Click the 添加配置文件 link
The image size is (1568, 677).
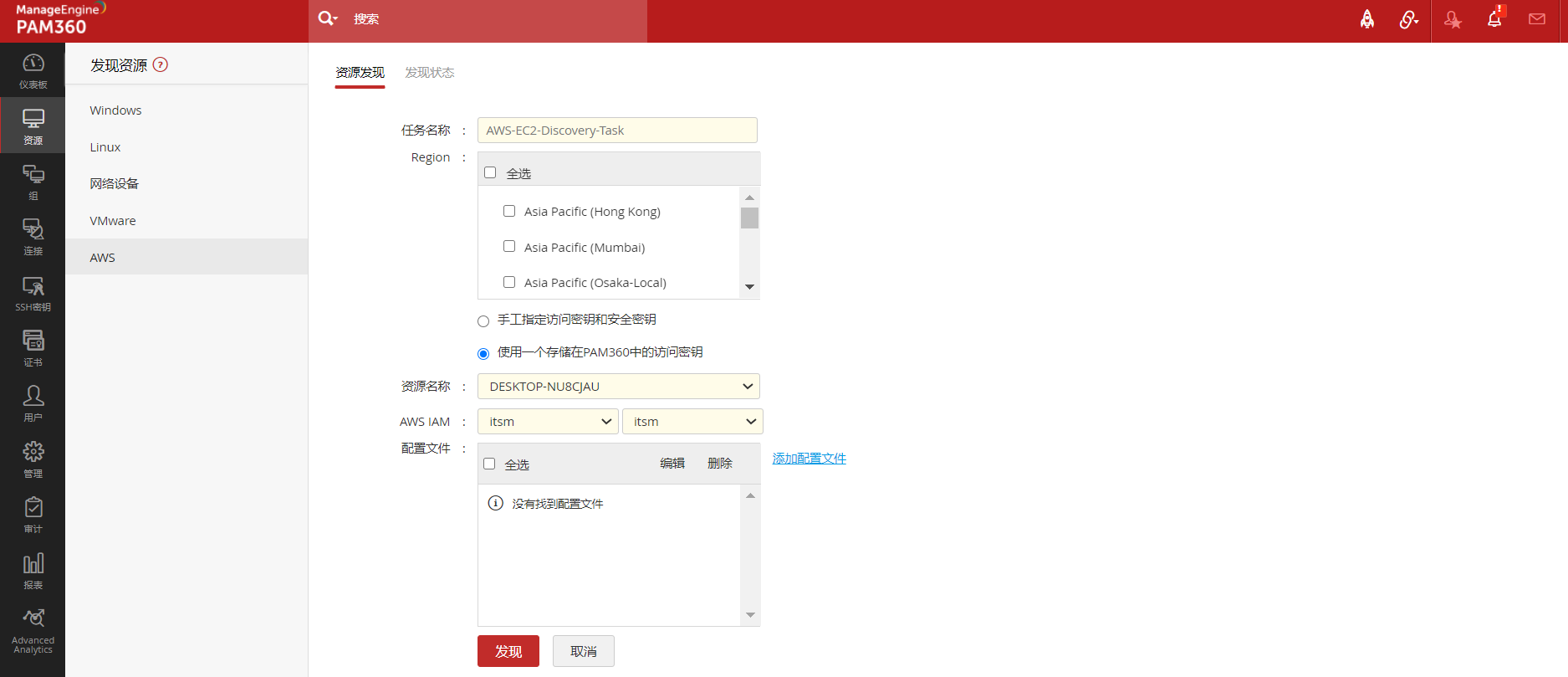[810, 459]
